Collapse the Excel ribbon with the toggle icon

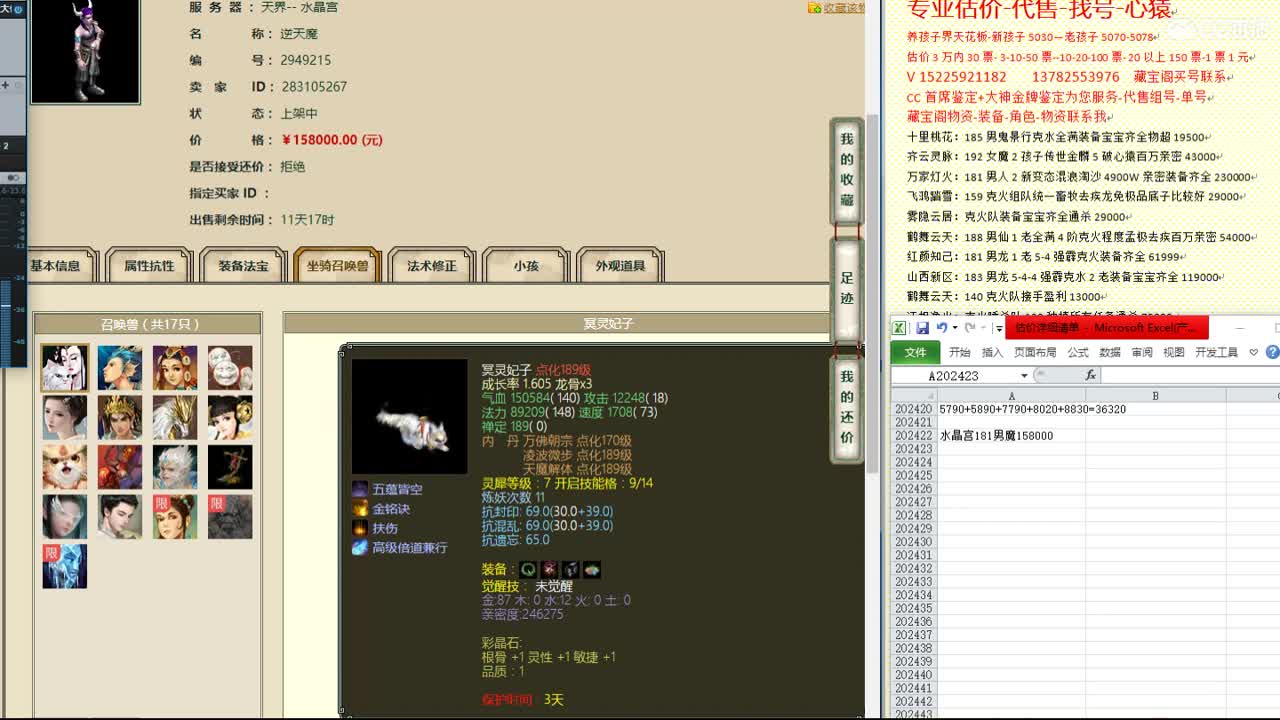coord(1254,352)
